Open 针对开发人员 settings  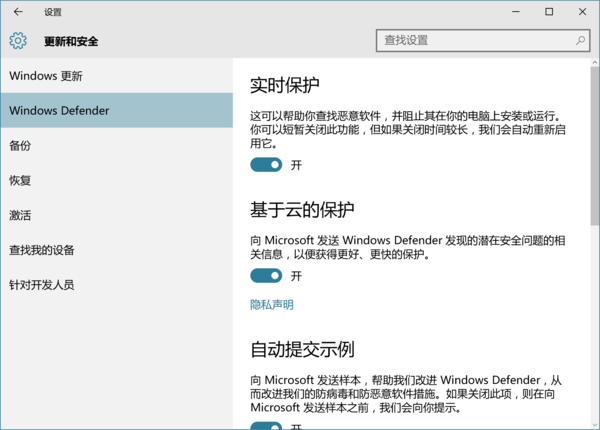pos(117,285)
